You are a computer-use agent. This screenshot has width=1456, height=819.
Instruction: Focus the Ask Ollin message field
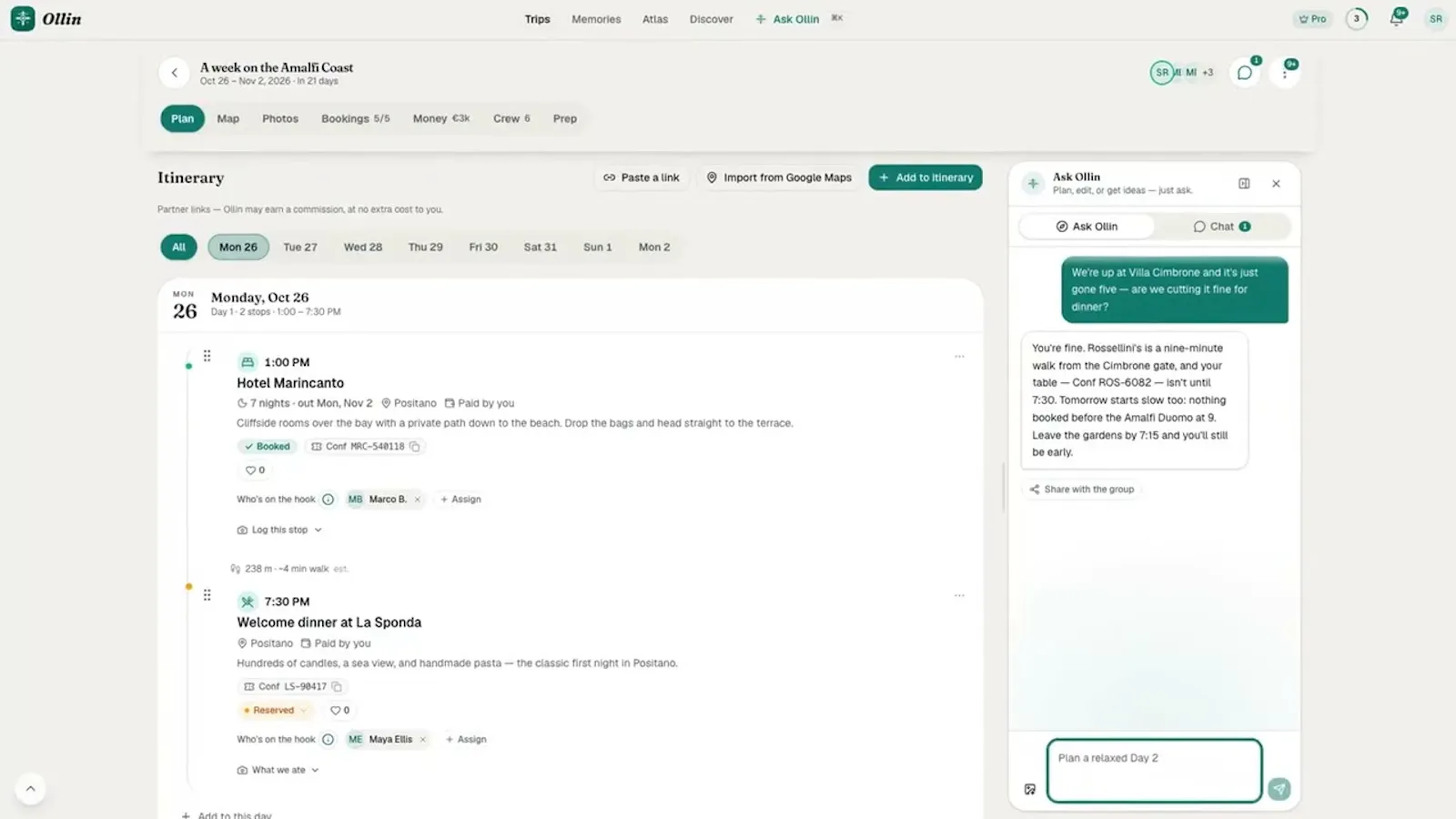point(1154,771)
